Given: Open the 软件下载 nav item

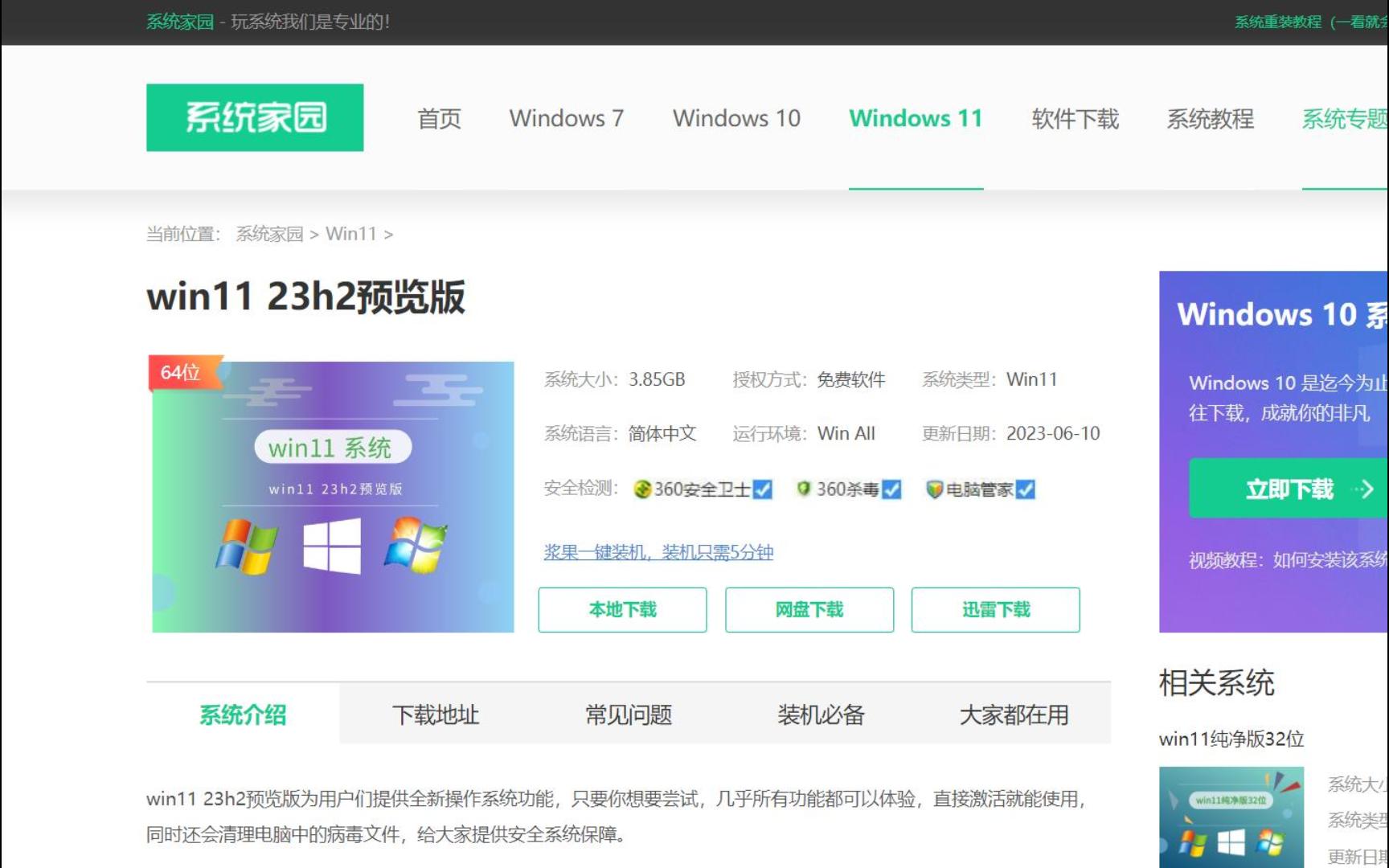Looking at the screenshot, I should click(x=1076, y=119).
